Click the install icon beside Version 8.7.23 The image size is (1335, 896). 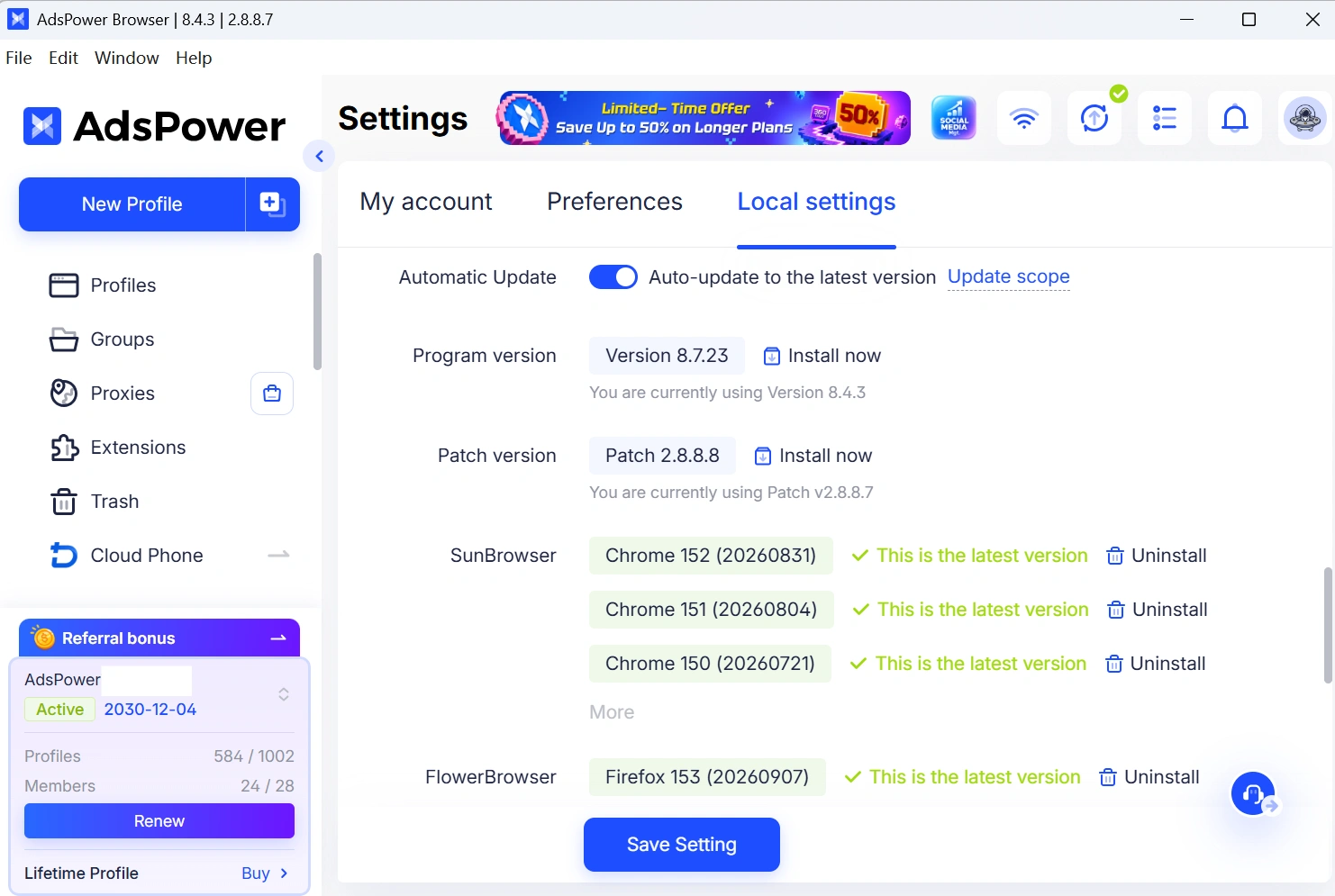[772, 357]
